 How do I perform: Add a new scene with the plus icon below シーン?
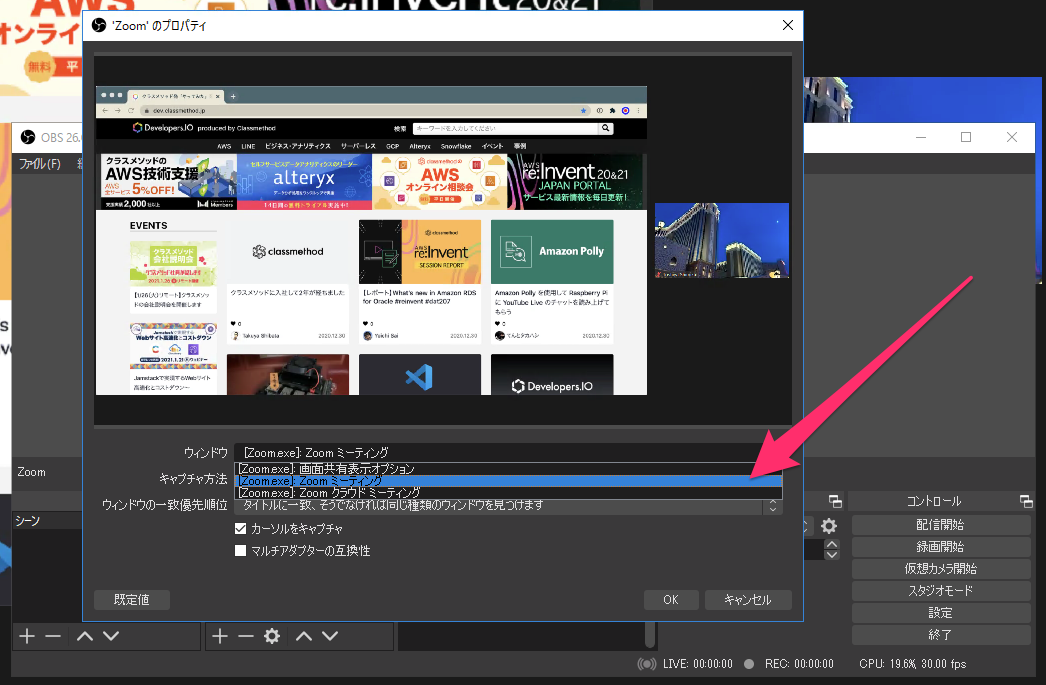pyautogui.click(x=27, y=636)
